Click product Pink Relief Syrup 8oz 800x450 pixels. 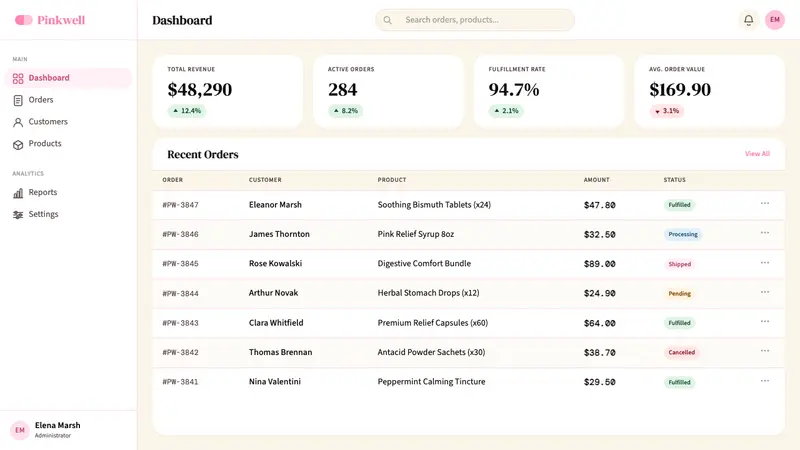click(416, 234)
